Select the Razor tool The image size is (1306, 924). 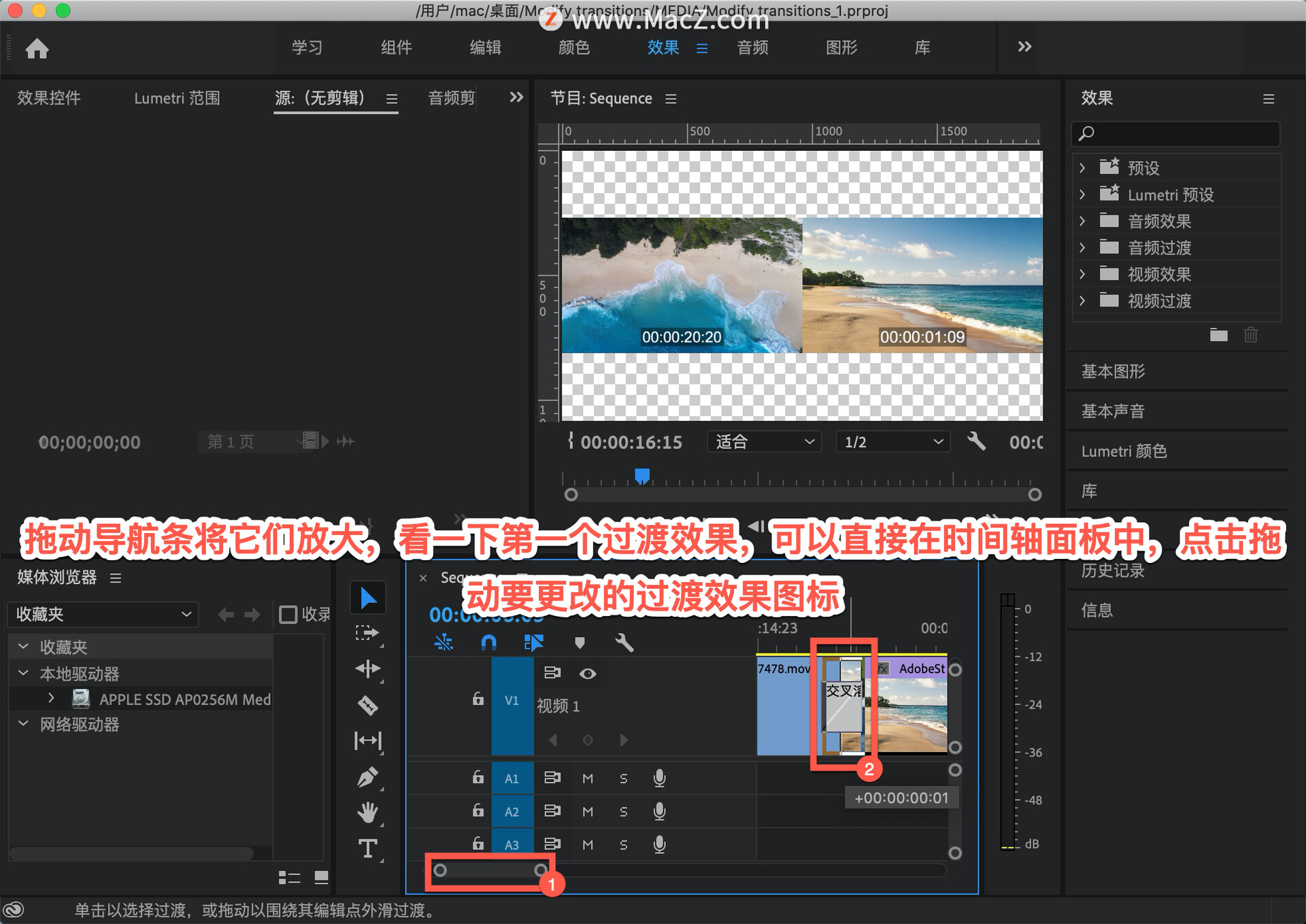[x=368, y=705]
